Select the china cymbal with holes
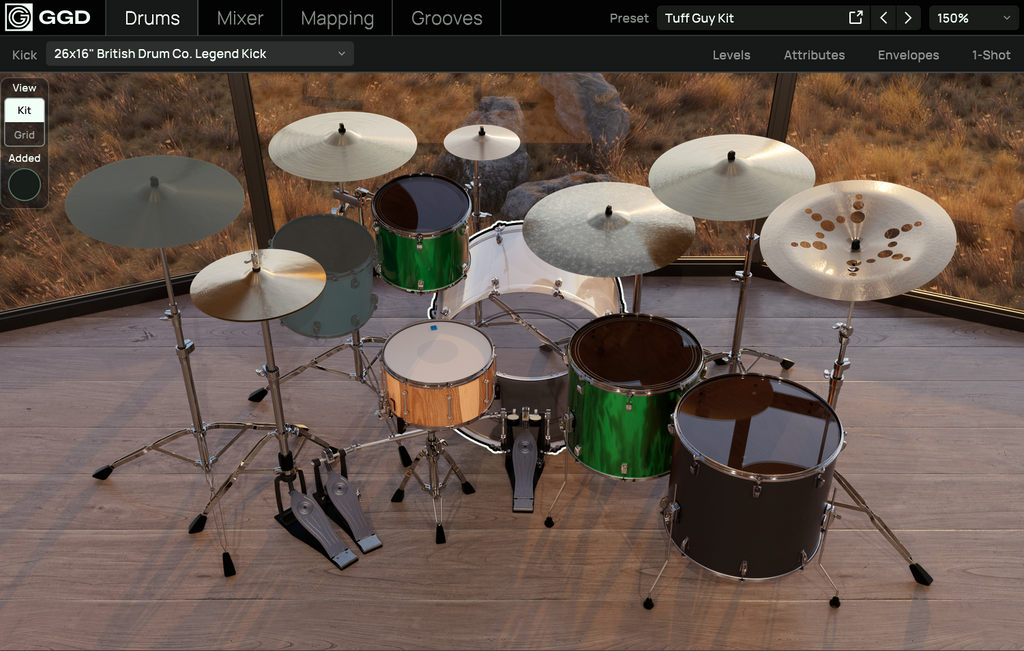The image size is (1024, 651). coord(857,240)
